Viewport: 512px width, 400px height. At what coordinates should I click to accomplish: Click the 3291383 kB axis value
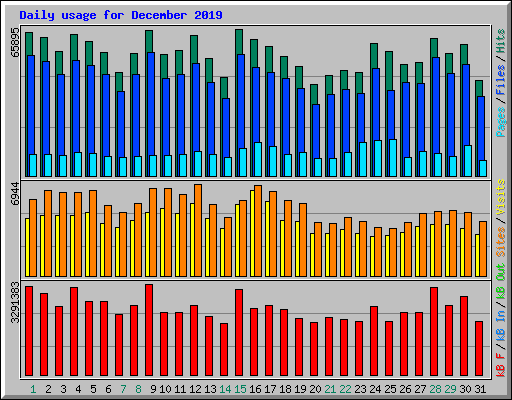(15, 303)
